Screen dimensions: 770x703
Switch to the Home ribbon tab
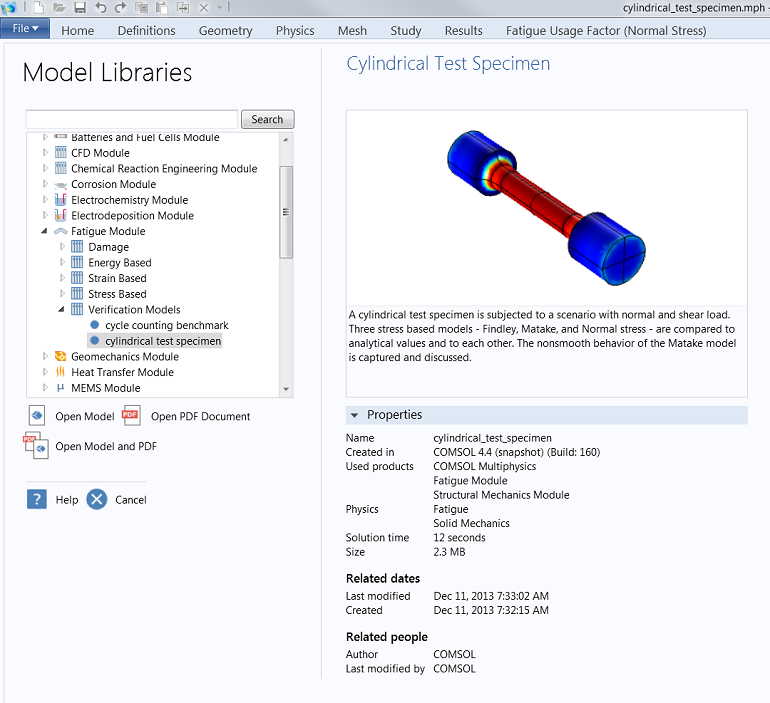click(78, 30)
